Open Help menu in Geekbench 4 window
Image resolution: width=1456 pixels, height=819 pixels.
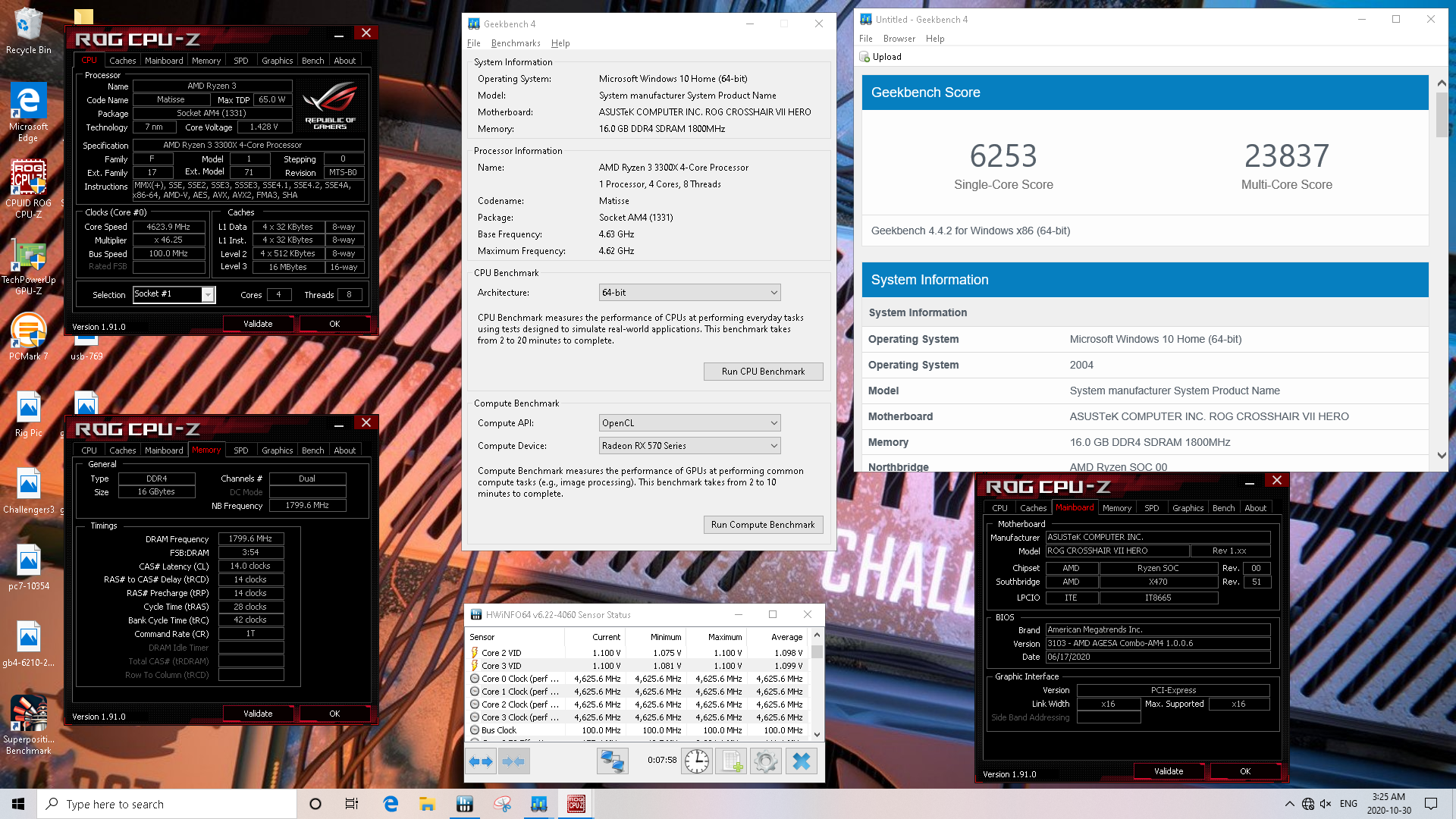(x=560, y=43)
